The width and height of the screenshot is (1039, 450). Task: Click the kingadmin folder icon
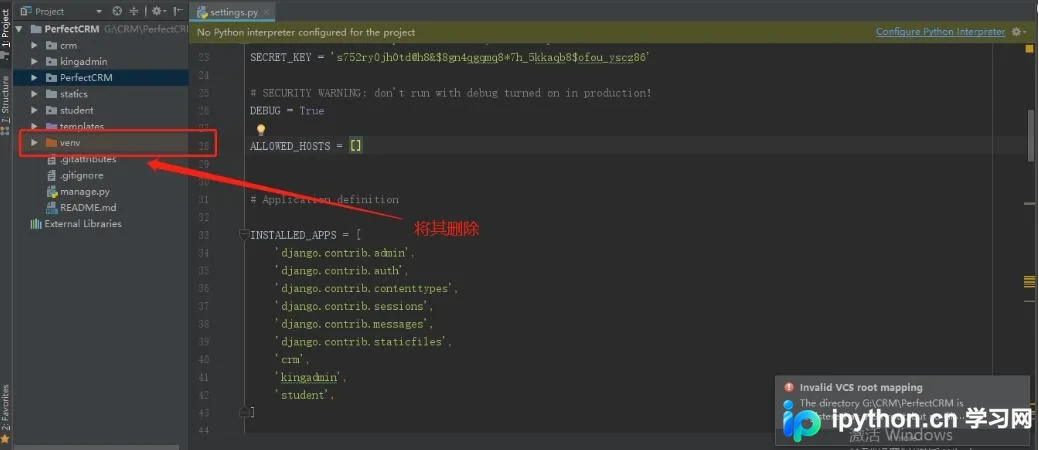point(52,61)
